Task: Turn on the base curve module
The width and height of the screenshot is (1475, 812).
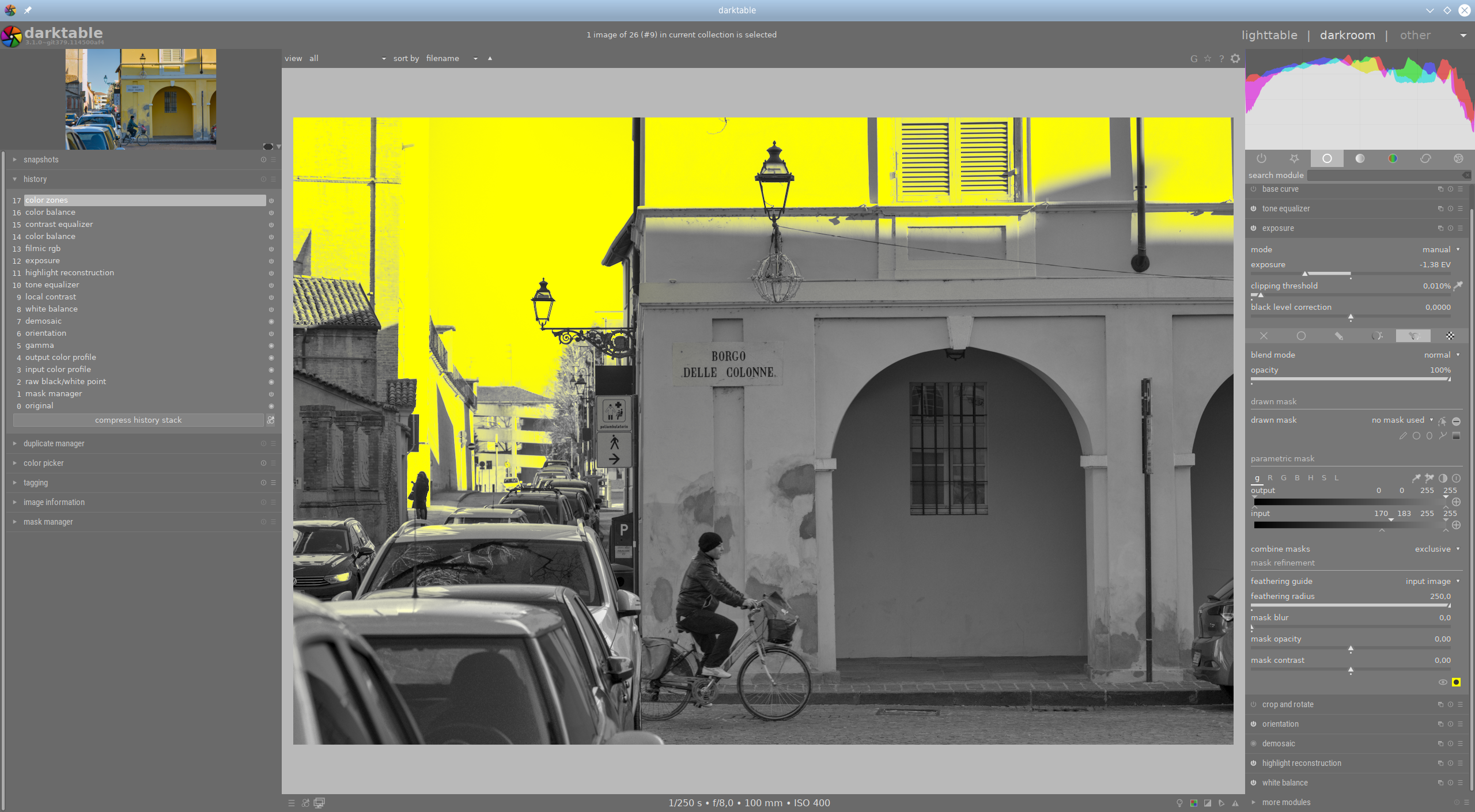Action: click(1254, 189)
